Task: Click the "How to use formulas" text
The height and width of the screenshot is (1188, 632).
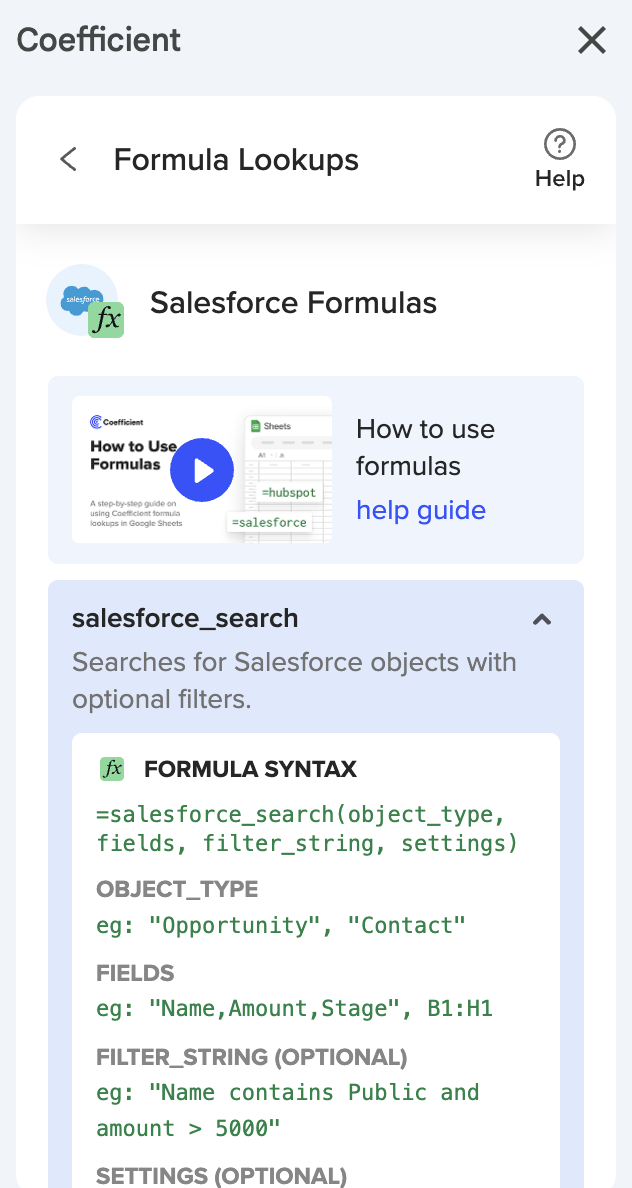Action: pyautogui.click(x=425, y=447)
